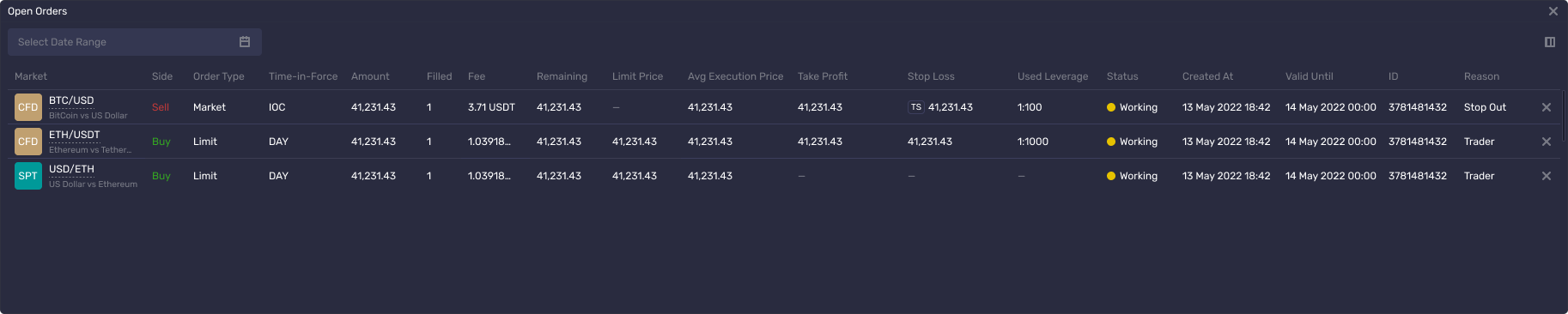Open the BTC/USD market link
Image resolution: width=1568 pixels, height=314 pixels.
pyautogui.click(x=71, y=100)
